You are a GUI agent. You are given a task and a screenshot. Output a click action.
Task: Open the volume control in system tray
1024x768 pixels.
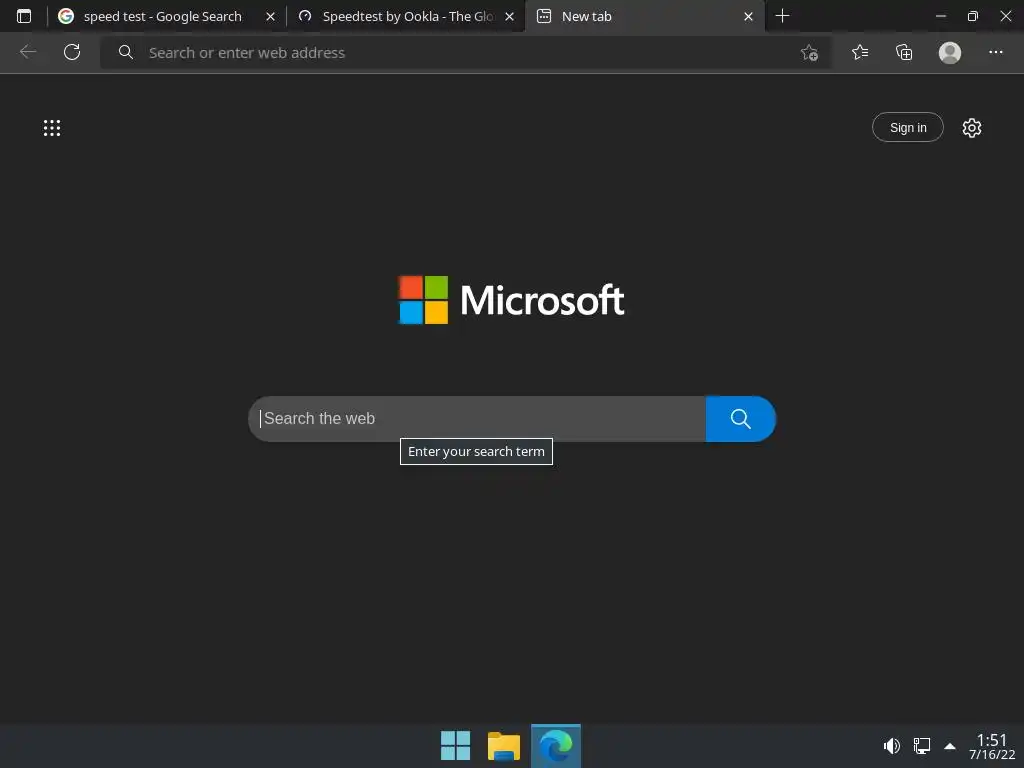click(891, 746)
